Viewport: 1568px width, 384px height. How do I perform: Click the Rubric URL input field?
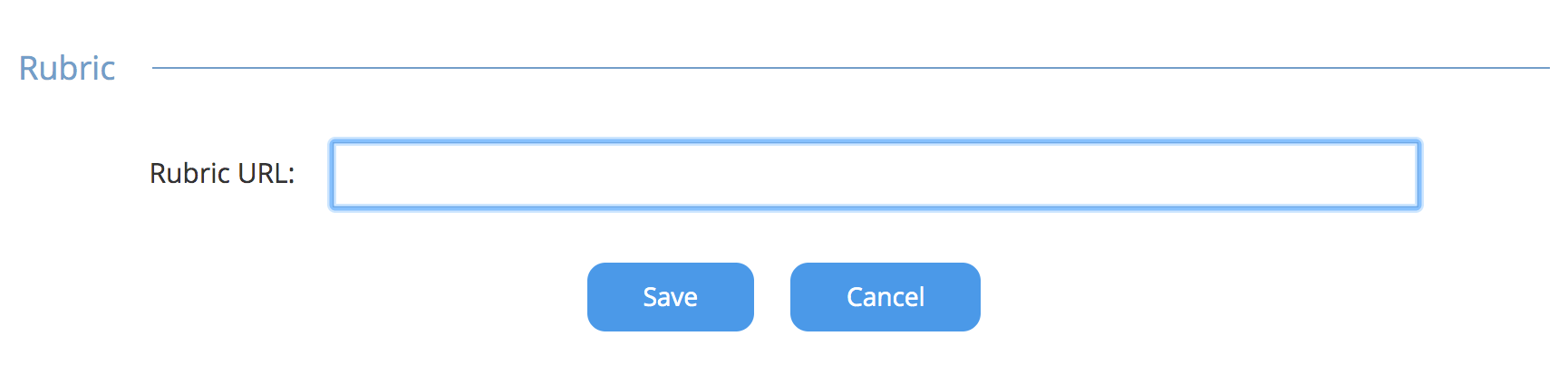click(x=875, y=175)
